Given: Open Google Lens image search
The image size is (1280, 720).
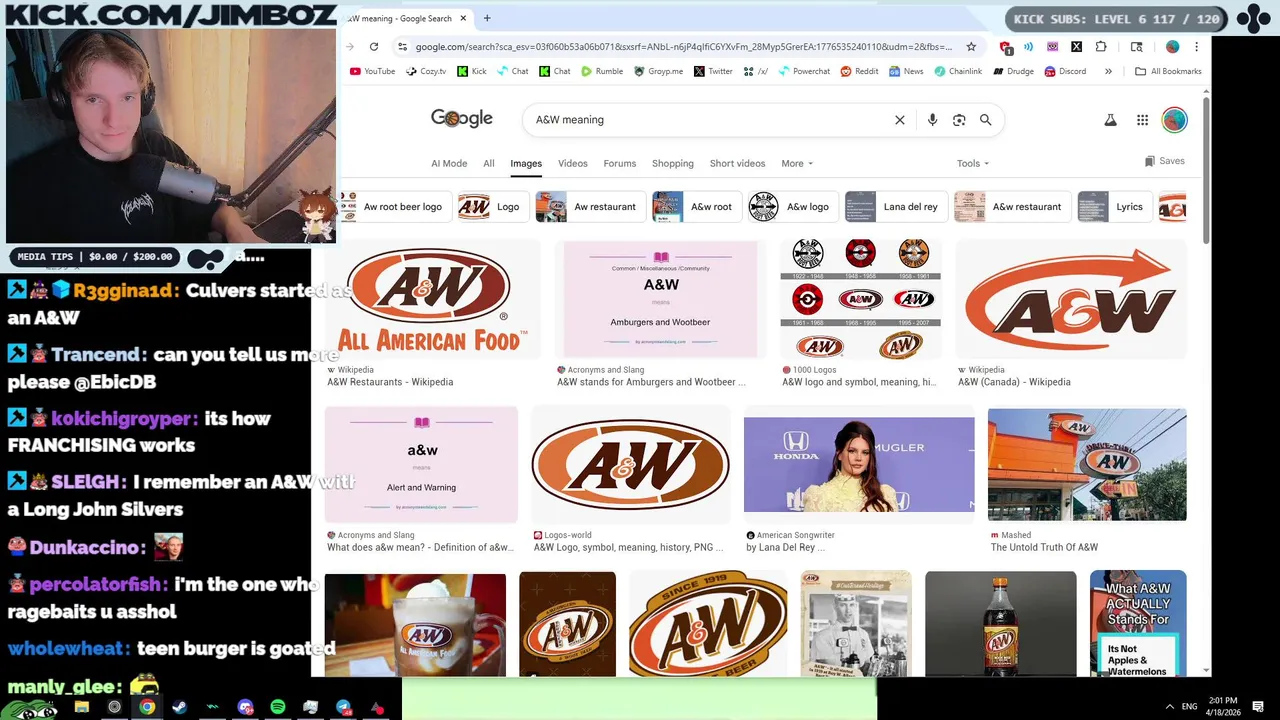Looking at the screenshot, I should (x=959, y=120).
